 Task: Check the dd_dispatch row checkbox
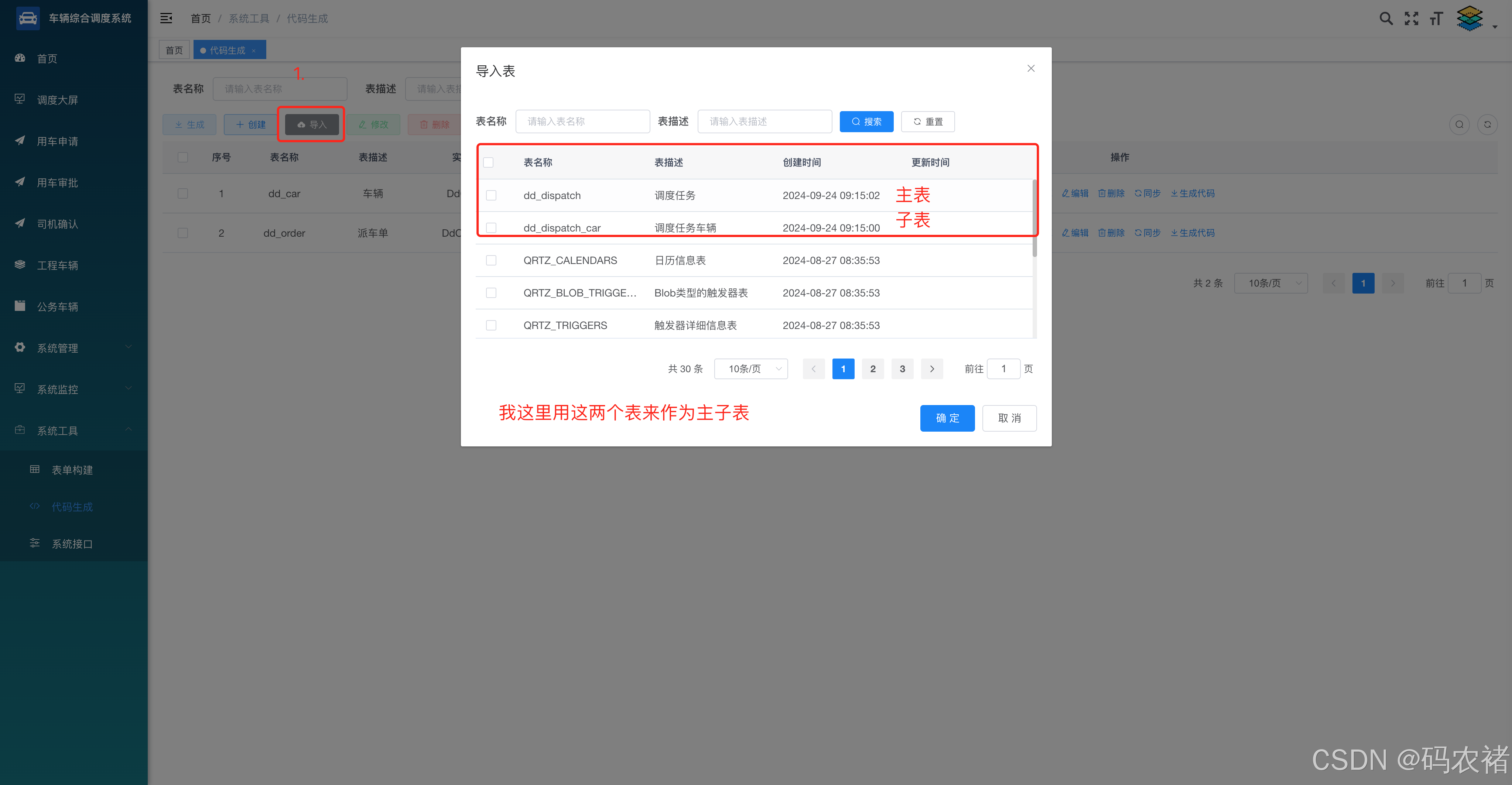click(x=491, y=195)
